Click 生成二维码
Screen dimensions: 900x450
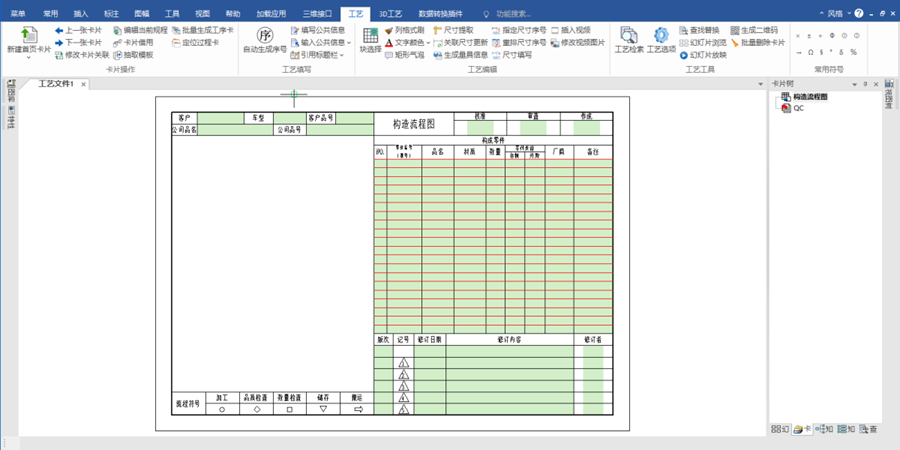click(x=754, y=30)
